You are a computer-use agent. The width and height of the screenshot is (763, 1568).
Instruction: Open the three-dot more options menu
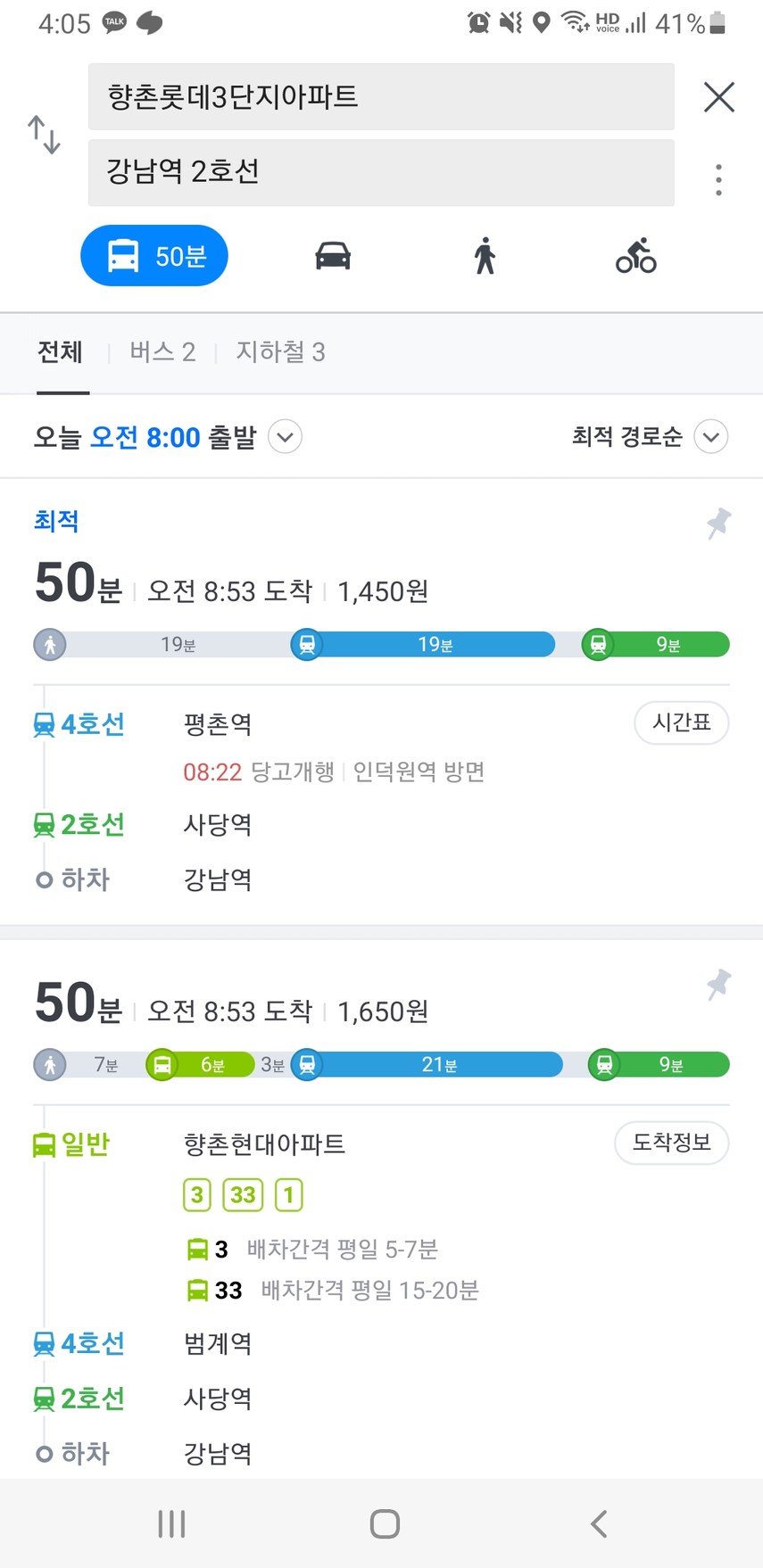[718, 180]
